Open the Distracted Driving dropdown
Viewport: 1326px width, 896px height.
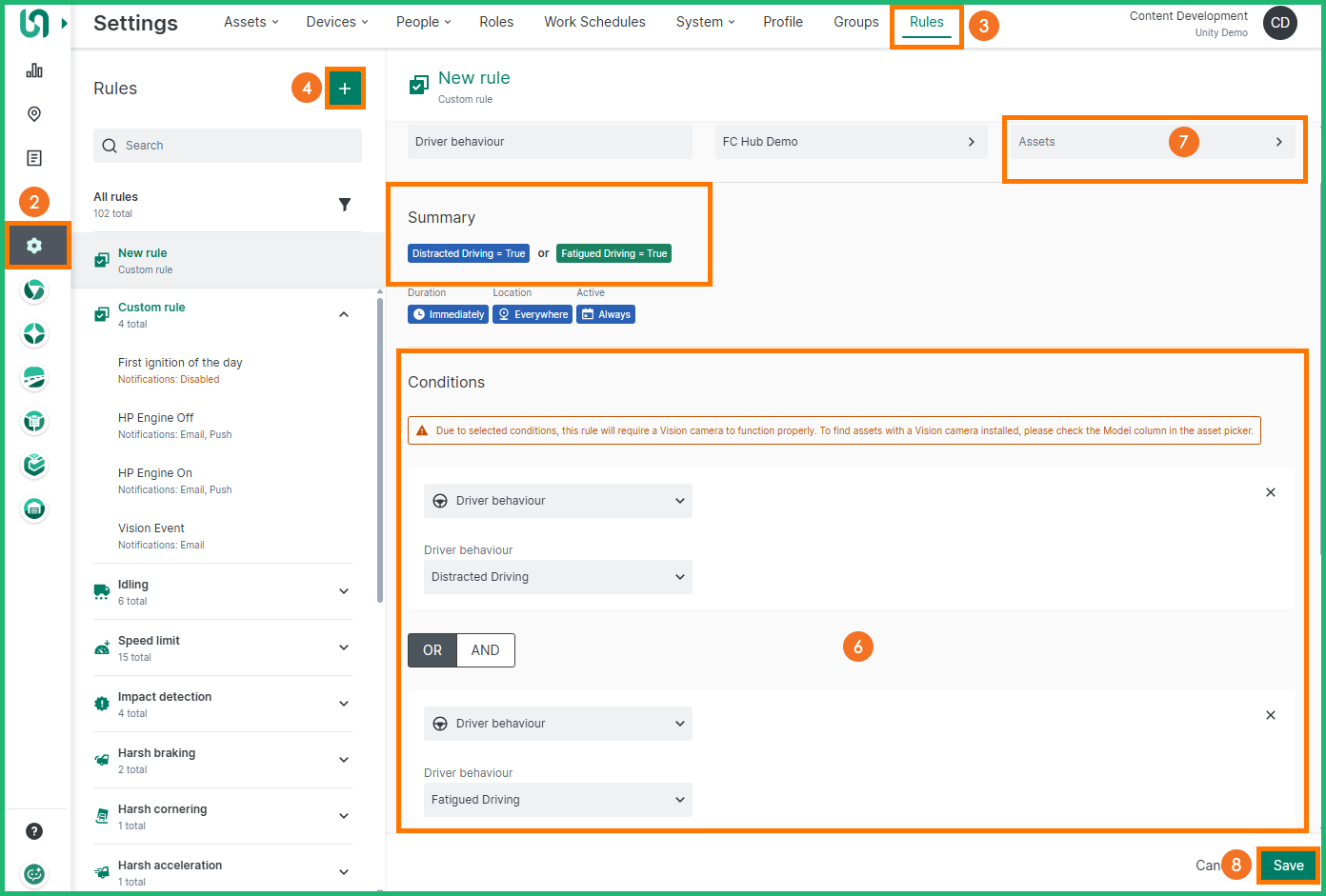coord(557,577)
